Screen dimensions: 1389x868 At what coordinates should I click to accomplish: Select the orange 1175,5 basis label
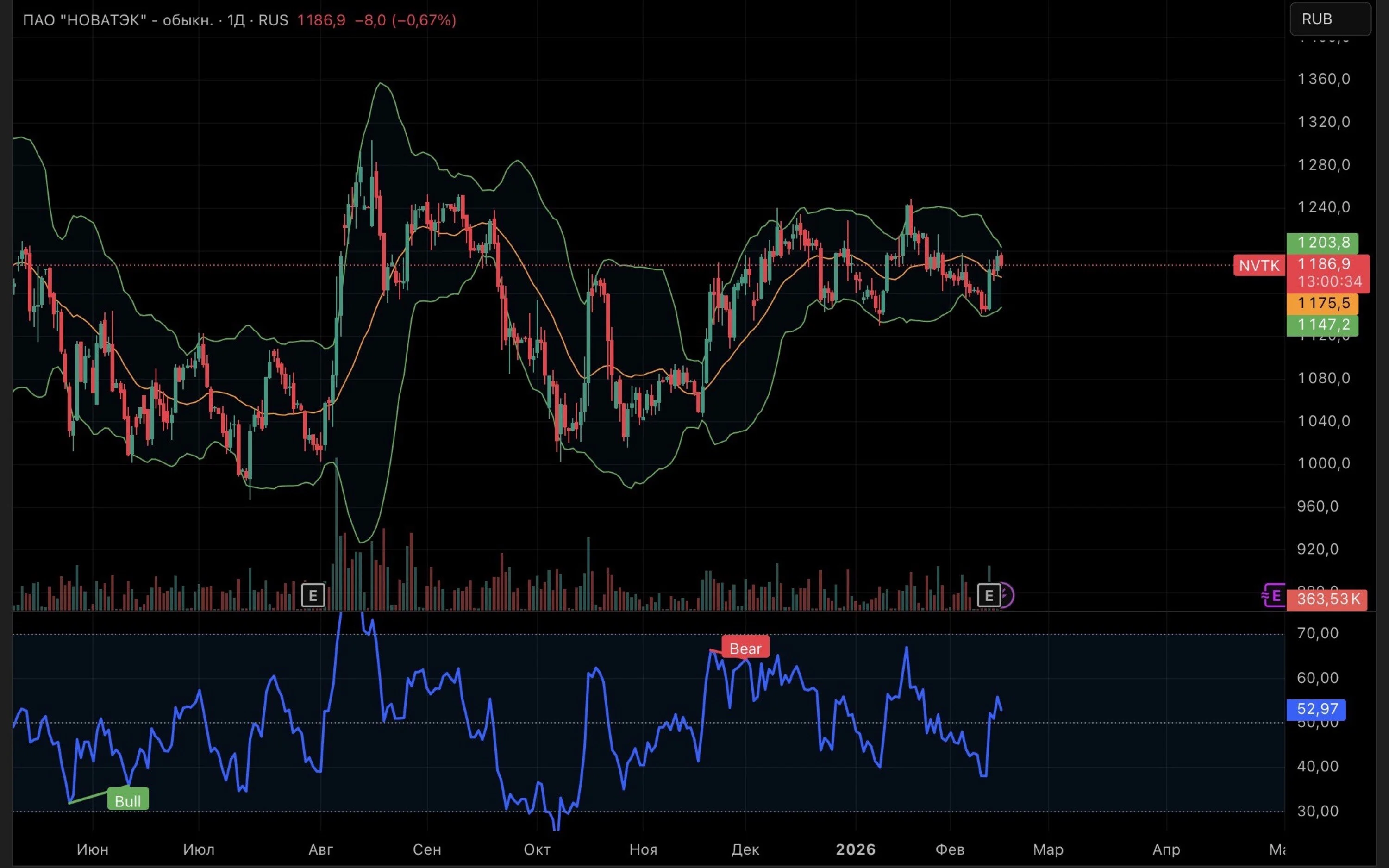pos(1322,303)
